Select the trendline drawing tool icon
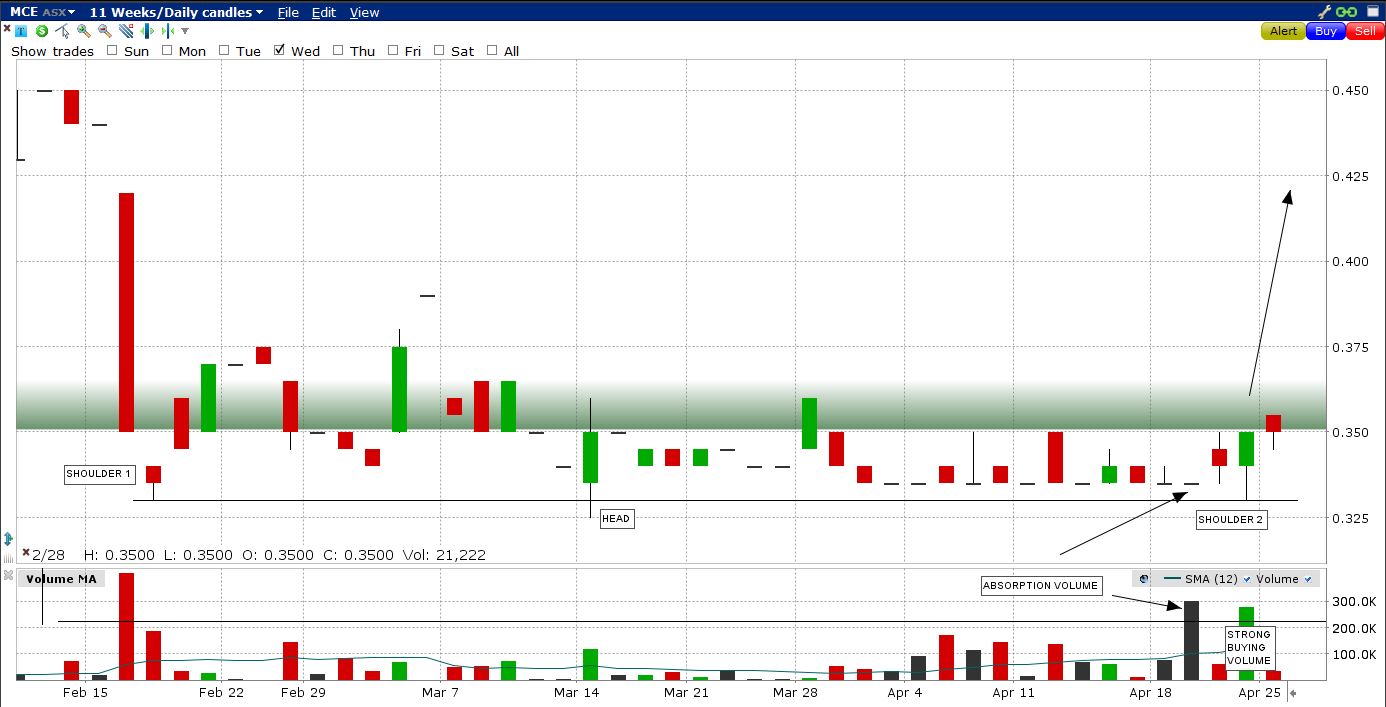 126,31
